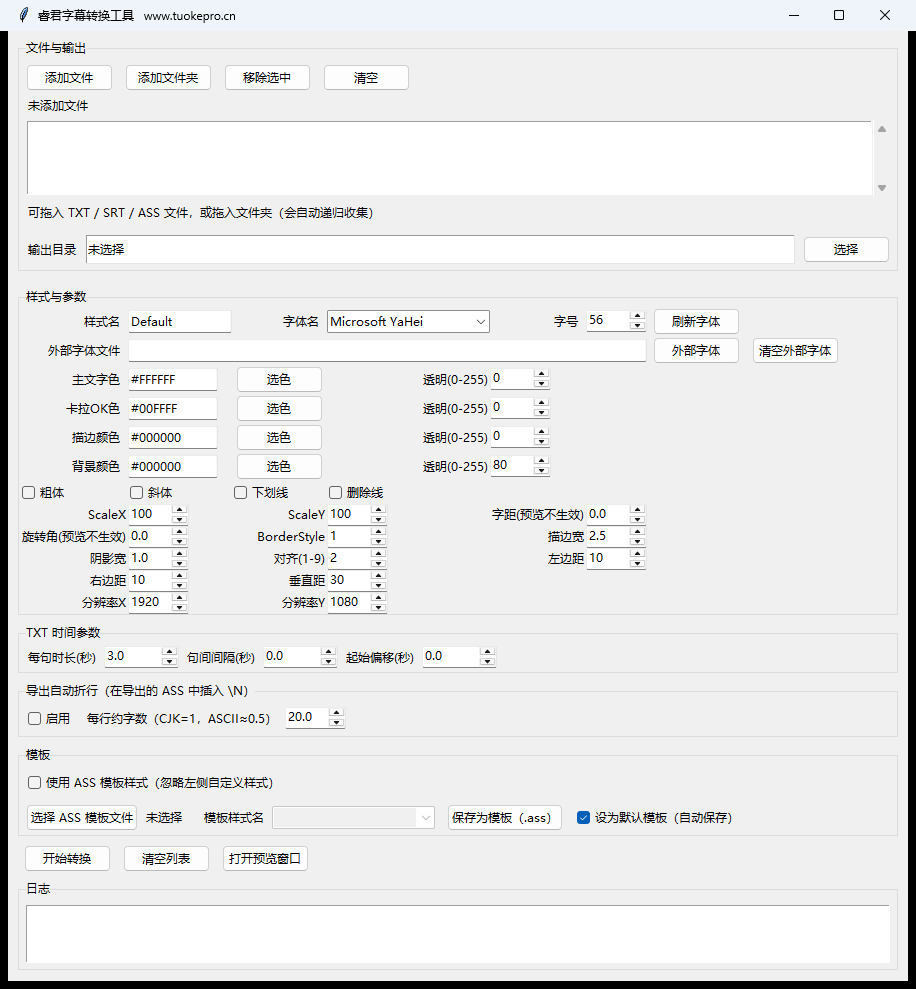Start conversion with 开始转换 button
916x989 pixels.
coord(68,858)
